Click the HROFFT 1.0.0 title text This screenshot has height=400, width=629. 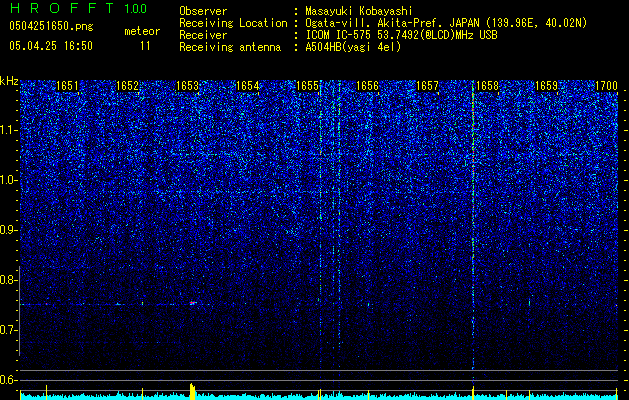click(x=78, y=8)
